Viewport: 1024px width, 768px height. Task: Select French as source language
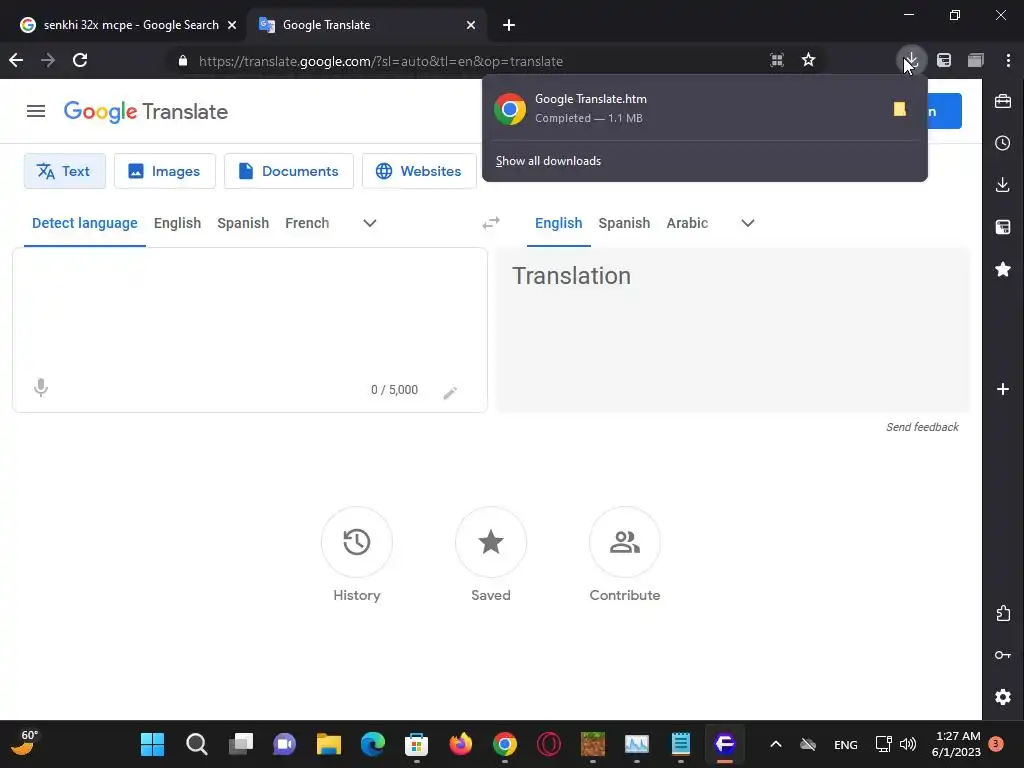pyautogui.click(x=307, y=223)
